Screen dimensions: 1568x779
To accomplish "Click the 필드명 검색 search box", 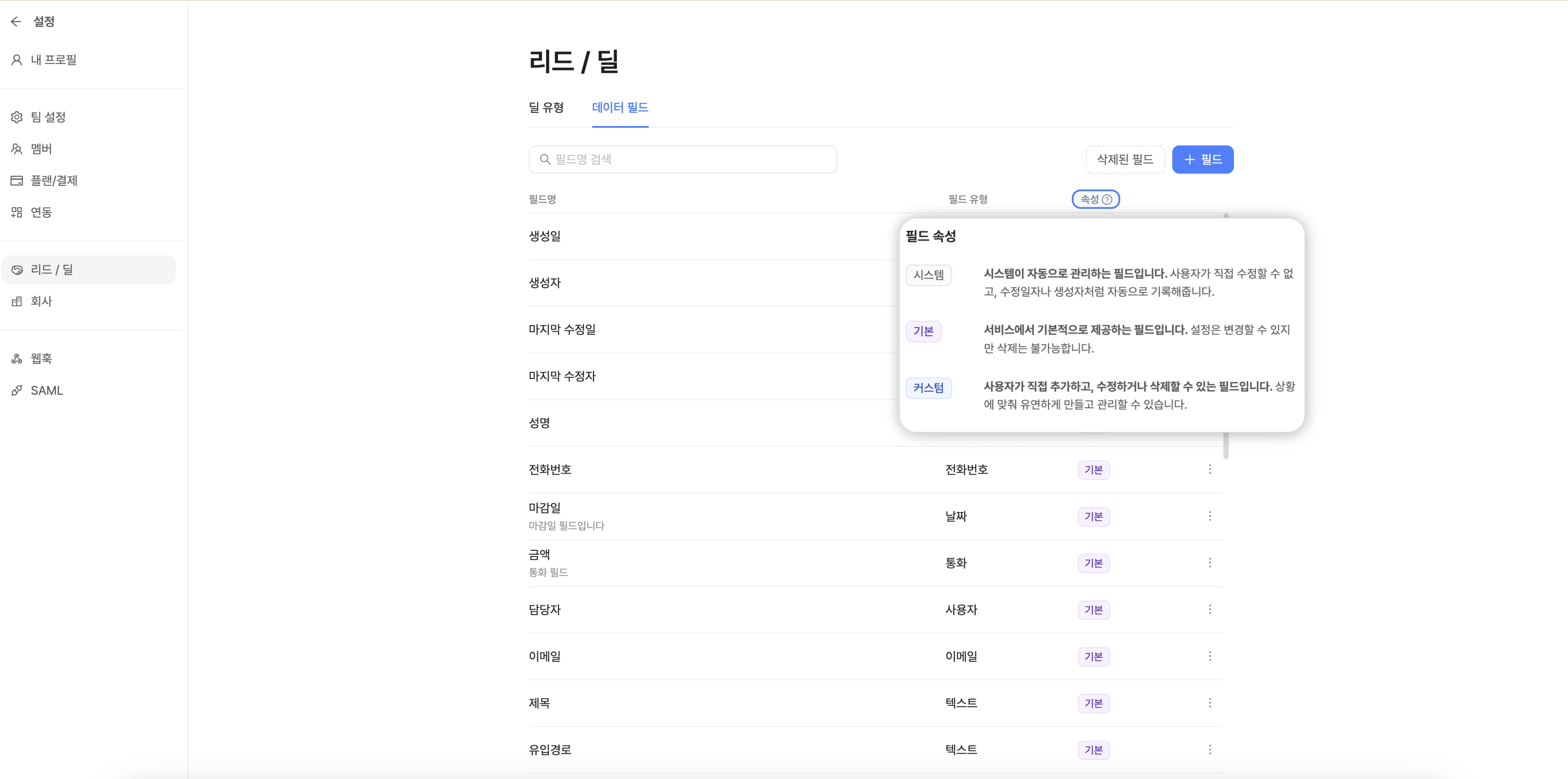I will coord(682,160).
